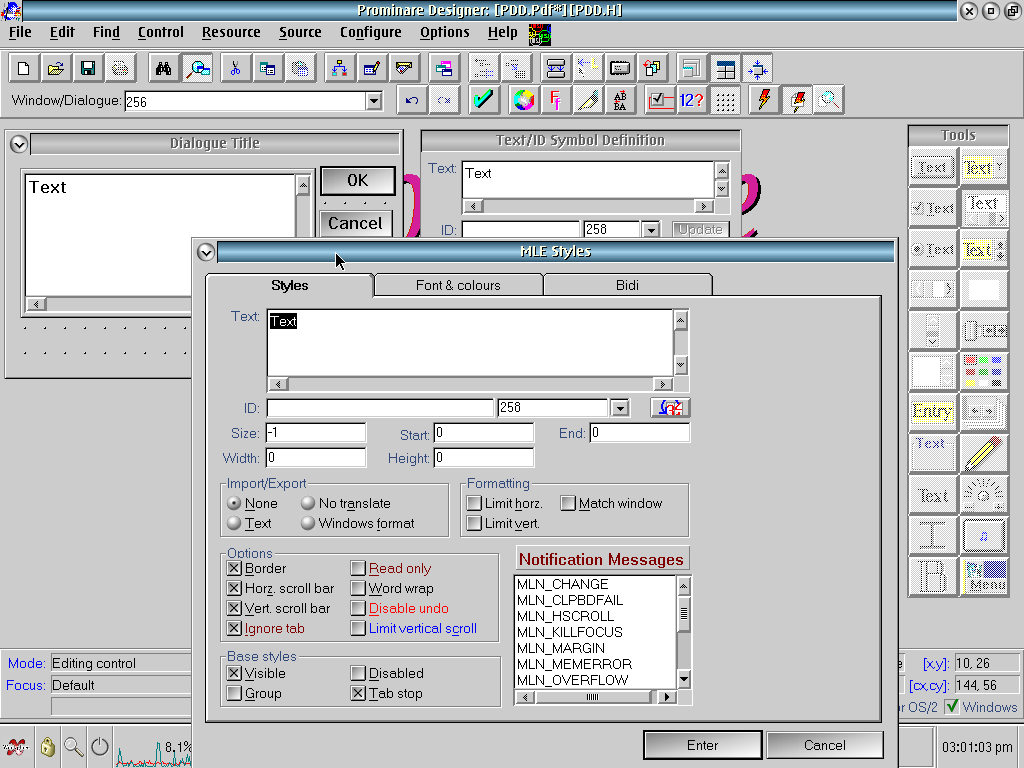This screenshot has width=1024, height=768.
Task: Switch to the Font & colours tab
Action: coord(458,285)
